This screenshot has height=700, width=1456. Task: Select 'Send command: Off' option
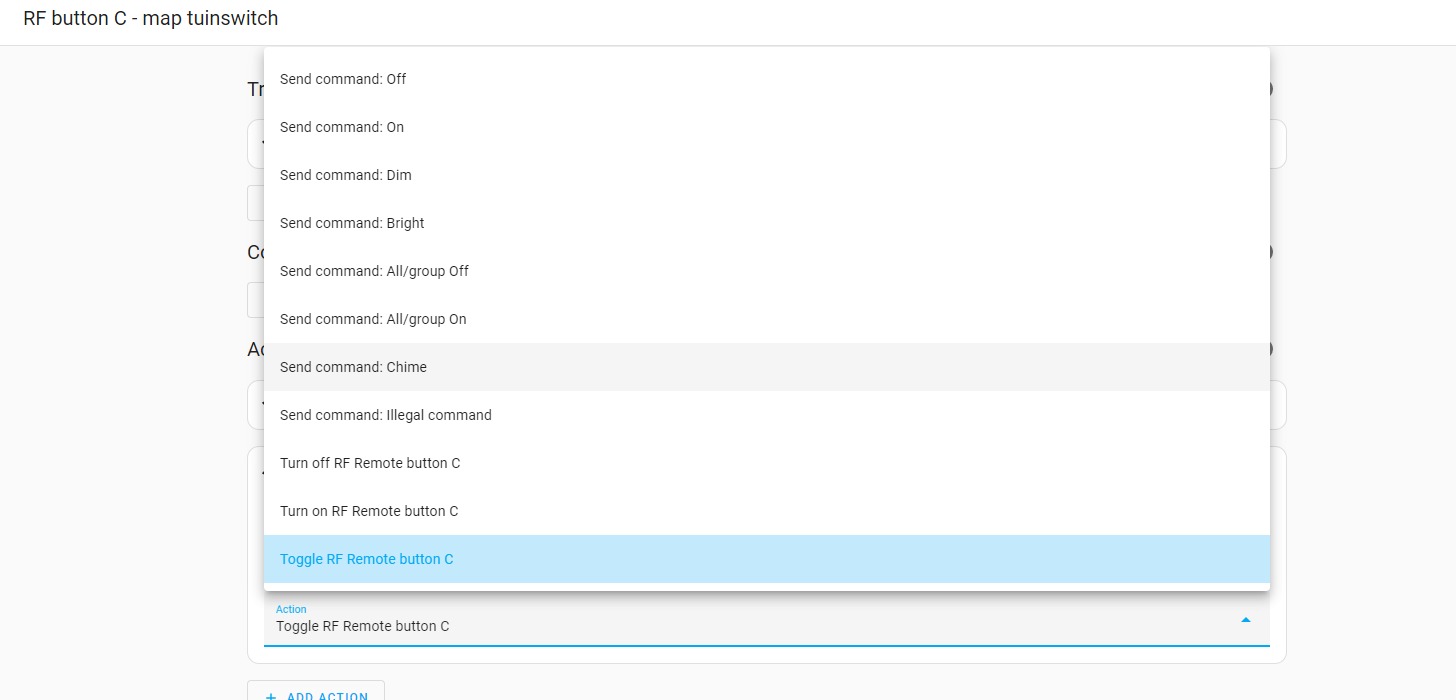pos(343,79)
